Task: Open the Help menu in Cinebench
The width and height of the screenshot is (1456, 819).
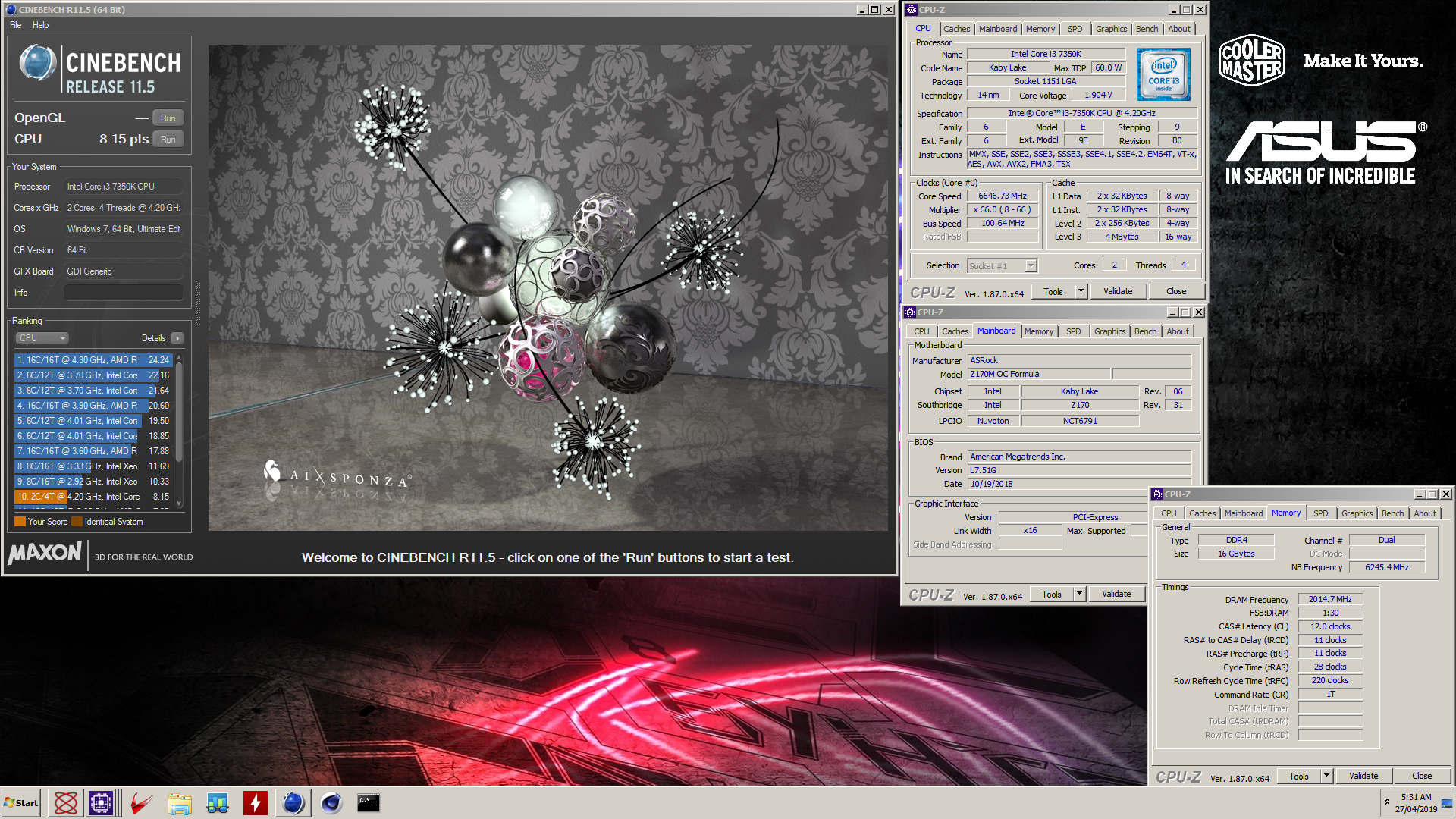Action: (x=40, y=25)
